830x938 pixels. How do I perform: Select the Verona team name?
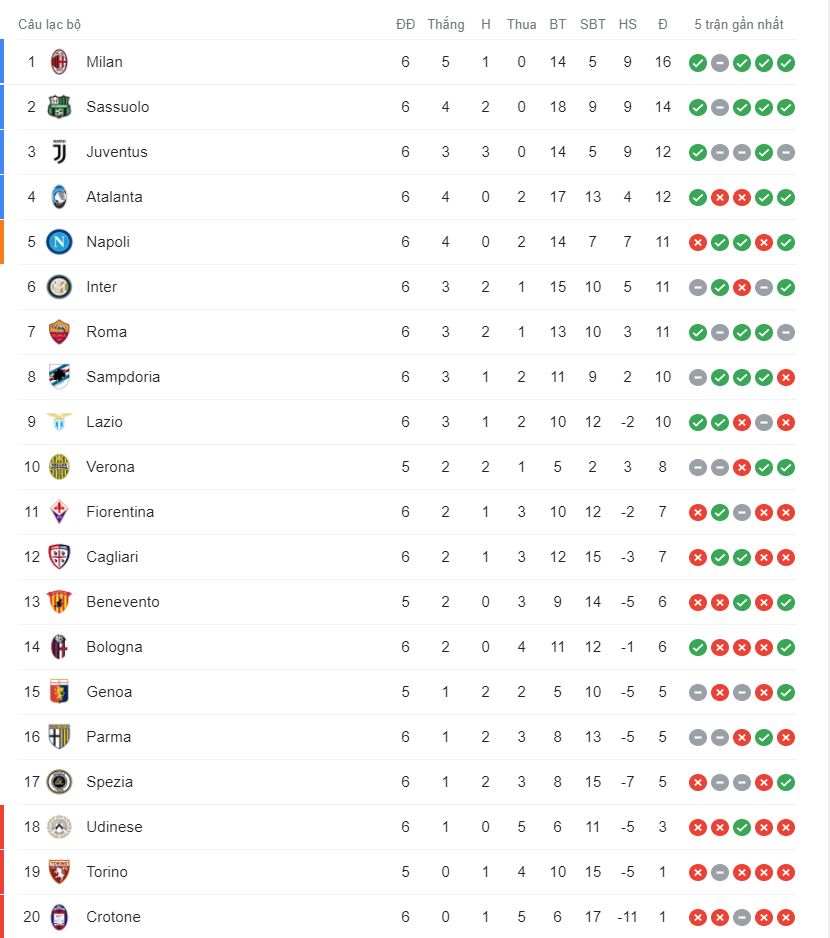[110, 467]
